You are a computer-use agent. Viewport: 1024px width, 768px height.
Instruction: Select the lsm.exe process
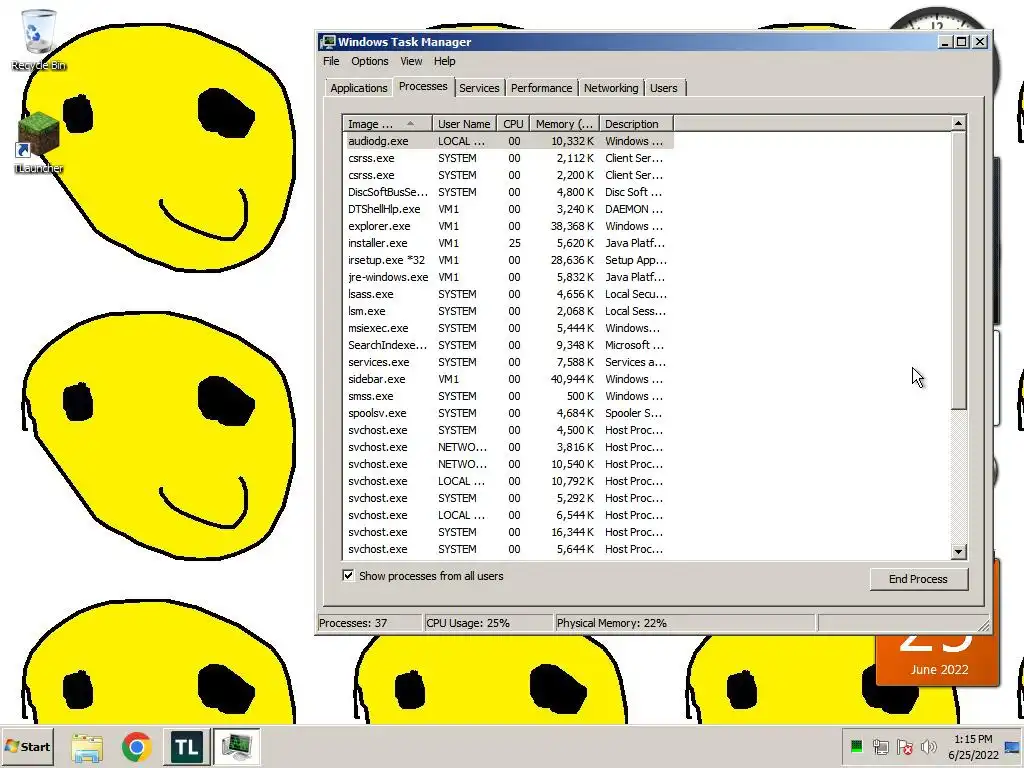pos(508,311)
